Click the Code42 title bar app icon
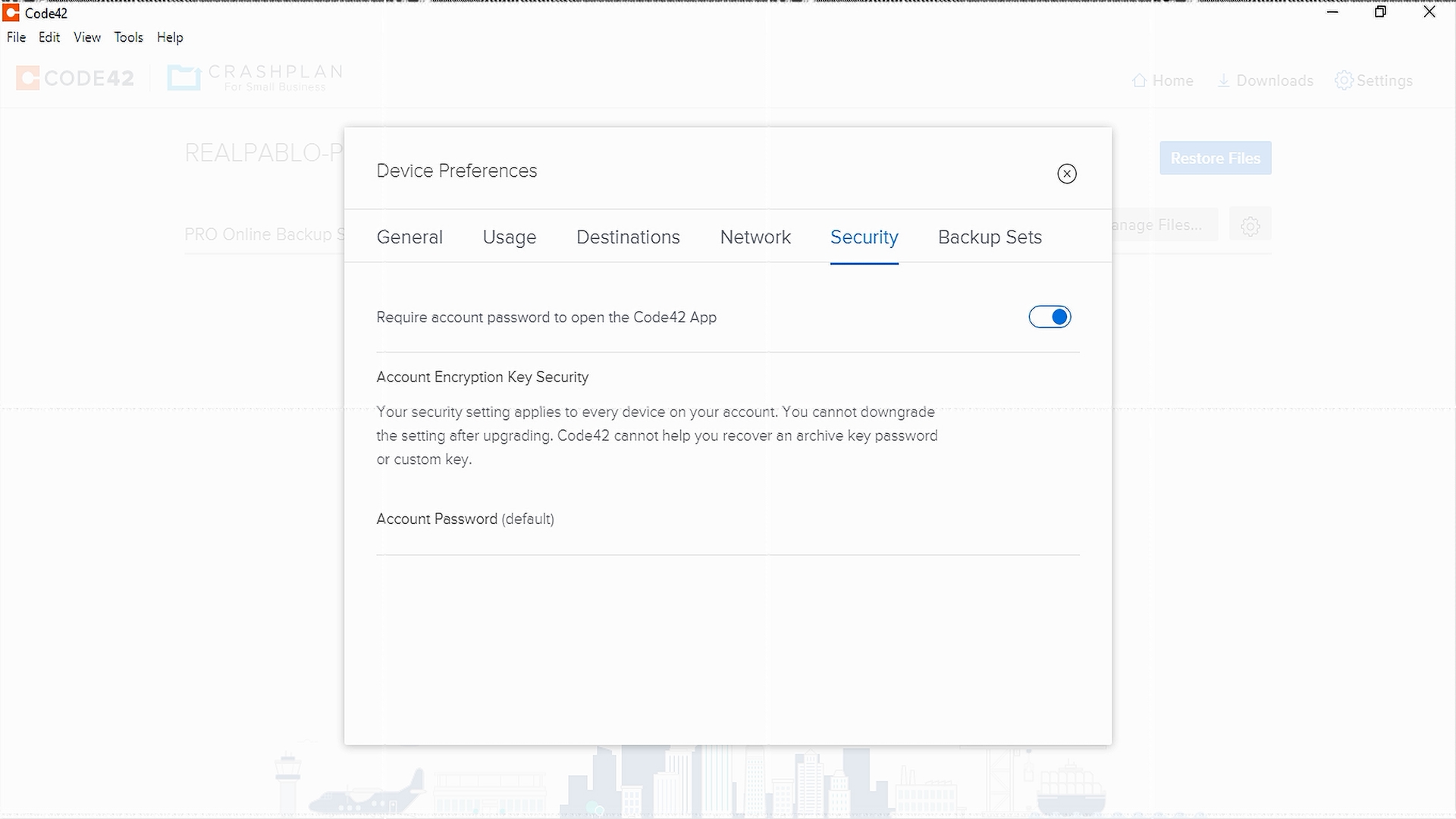 pos(11,12)
